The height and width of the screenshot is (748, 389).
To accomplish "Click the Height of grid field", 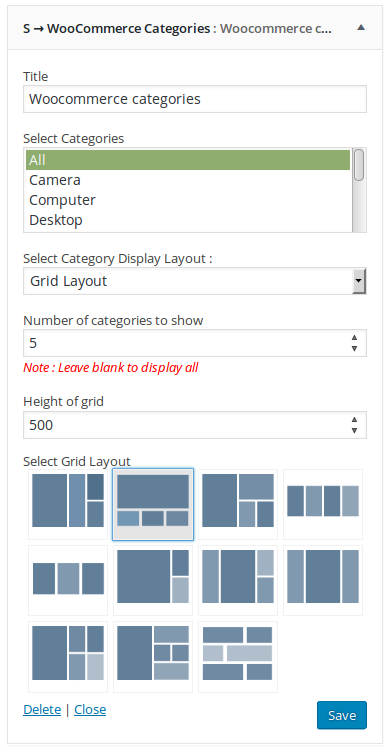I will 195,425.
